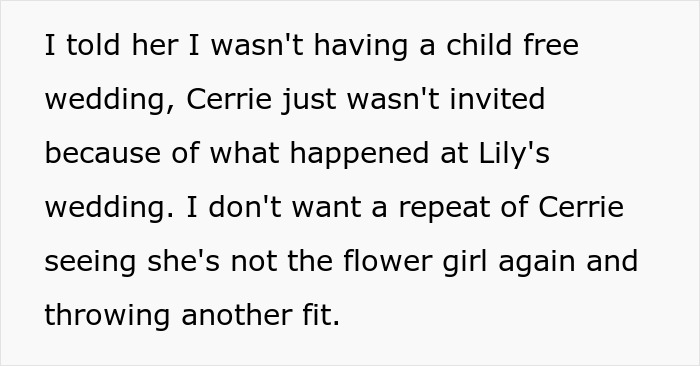Click the word "having" in the text
The image size is (700, 366).
[361, 46]
